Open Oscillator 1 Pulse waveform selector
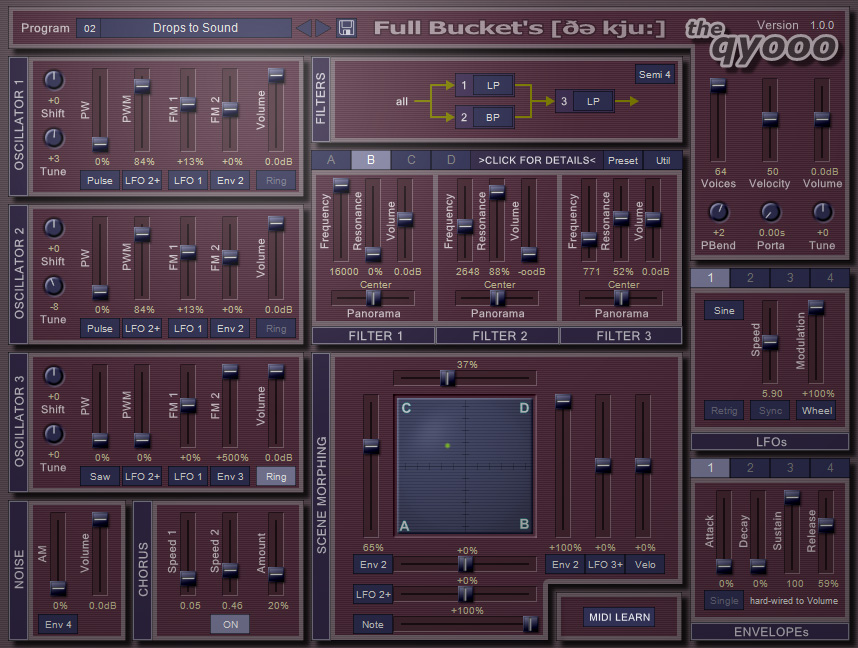 tap(100, 181)
